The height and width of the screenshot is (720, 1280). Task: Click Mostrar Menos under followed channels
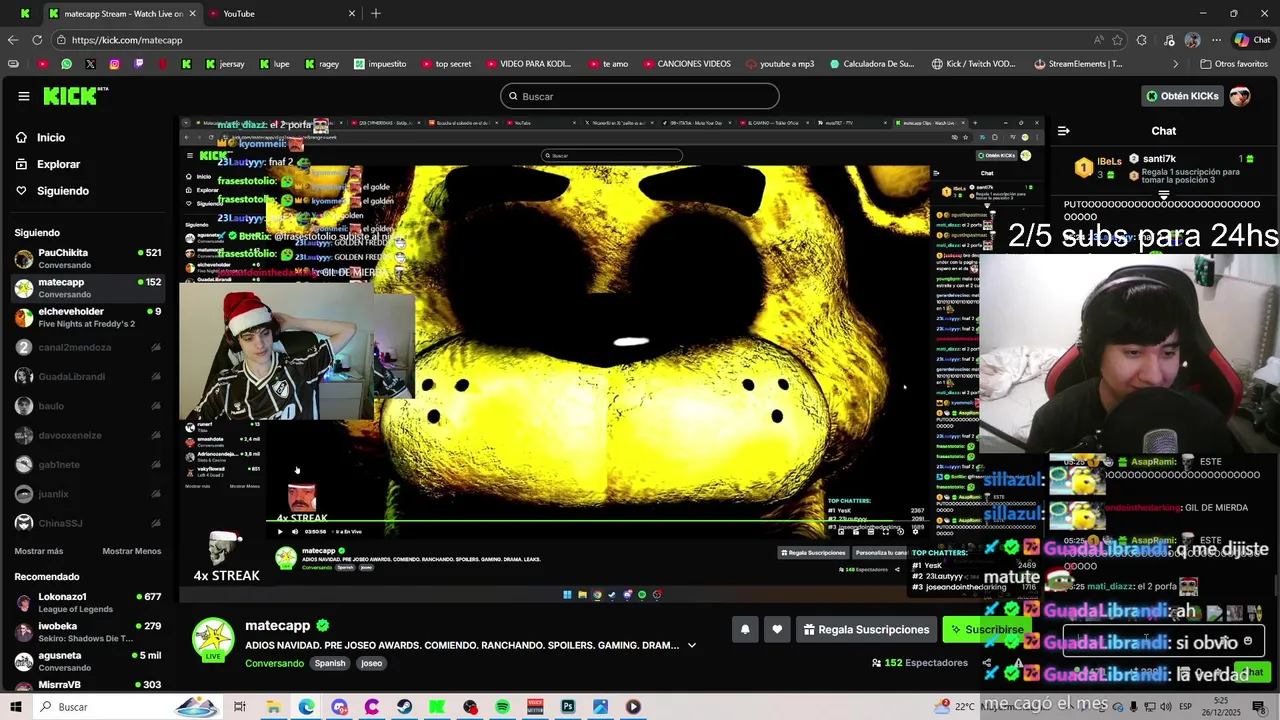(x=132, y=551)
